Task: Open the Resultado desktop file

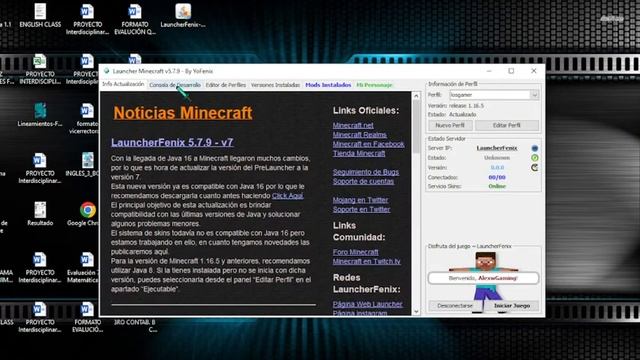Action: pos(40,214)
